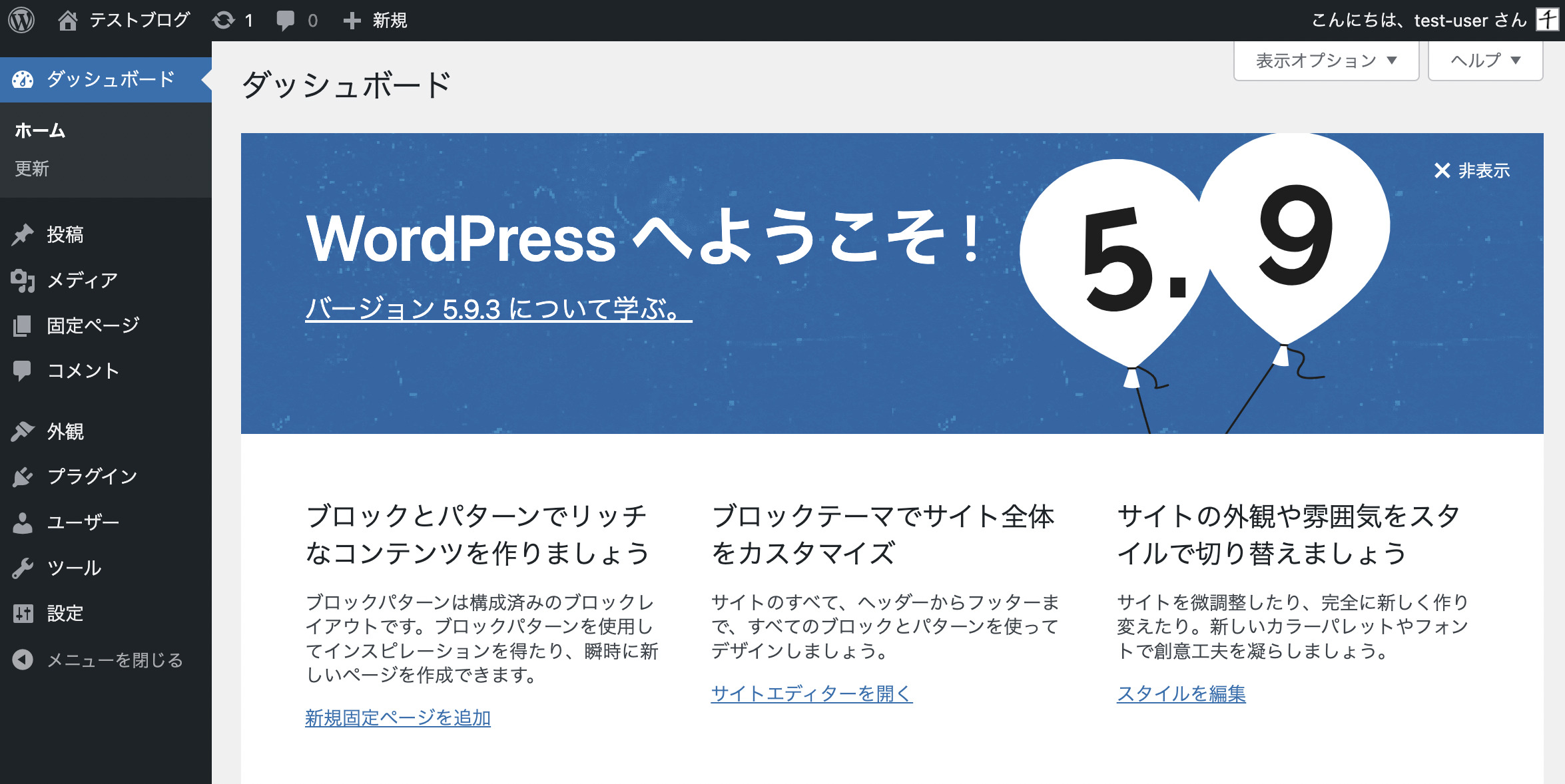Click バージョン 5.9.3 について学ぶ link

[x=499, y=309]
